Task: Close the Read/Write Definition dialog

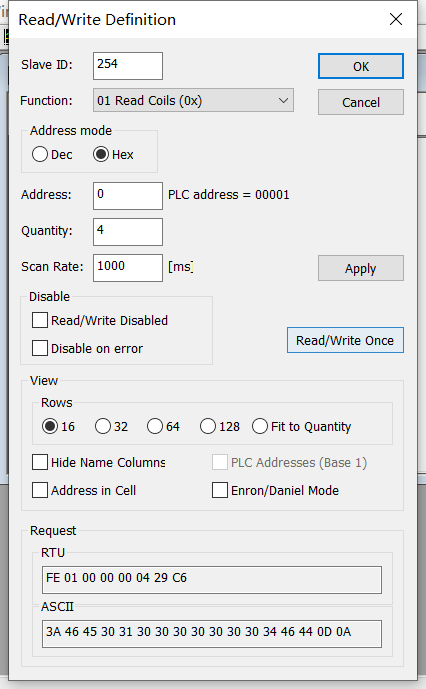Action: click(x=396, y=19)
